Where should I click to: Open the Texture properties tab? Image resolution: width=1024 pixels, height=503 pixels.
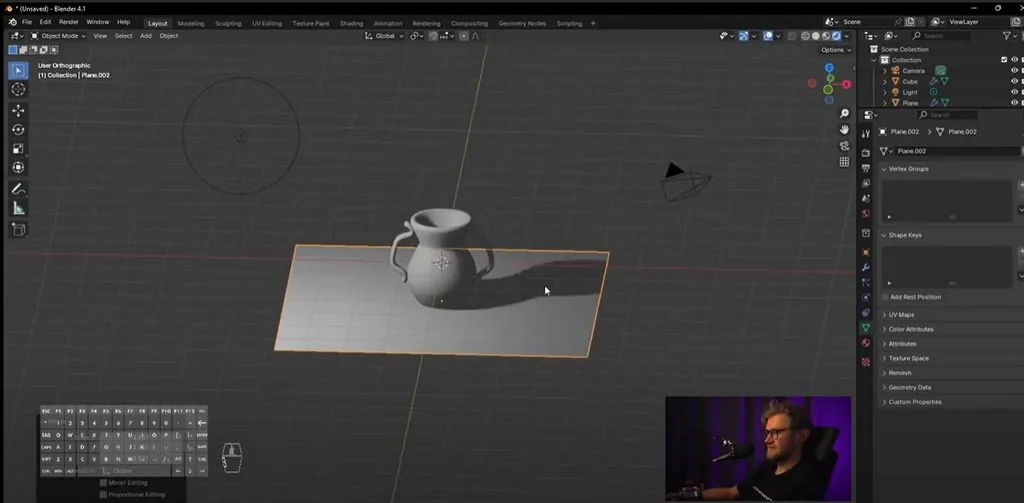point(866,361)
